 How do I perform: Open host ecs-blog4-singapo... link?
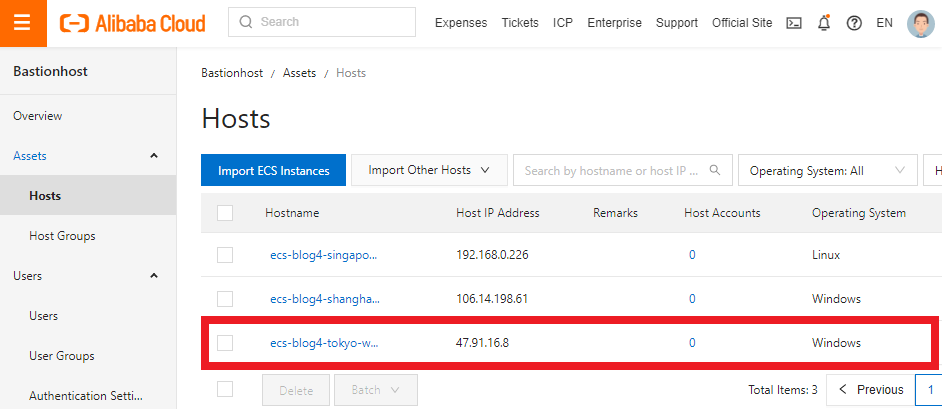tap(324, 255)
